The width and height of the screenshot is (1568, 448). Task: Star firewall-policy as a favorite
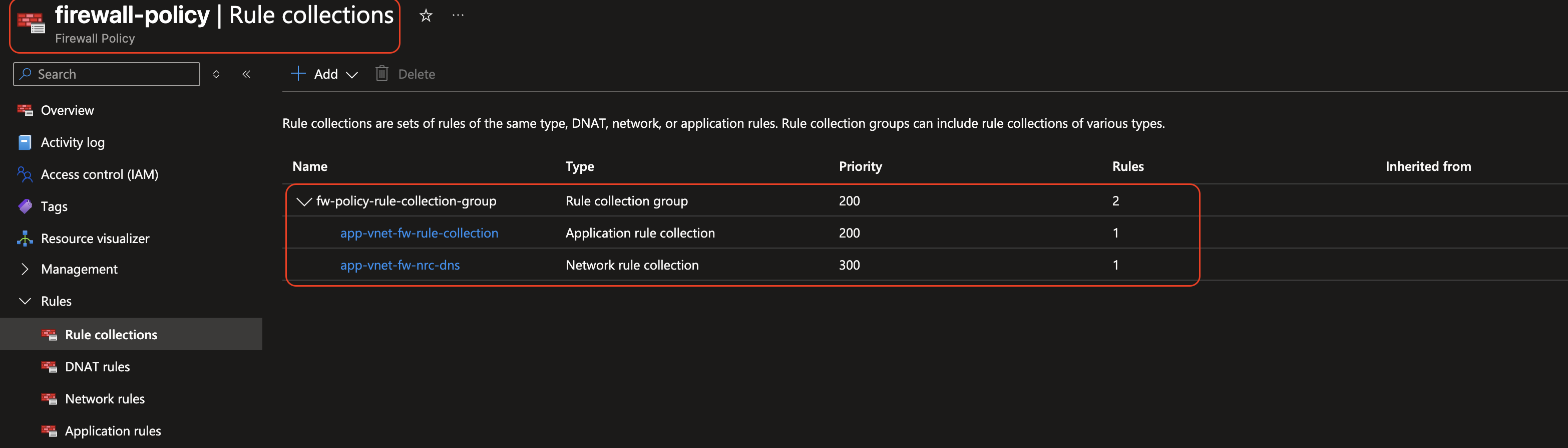click(426, 16)
